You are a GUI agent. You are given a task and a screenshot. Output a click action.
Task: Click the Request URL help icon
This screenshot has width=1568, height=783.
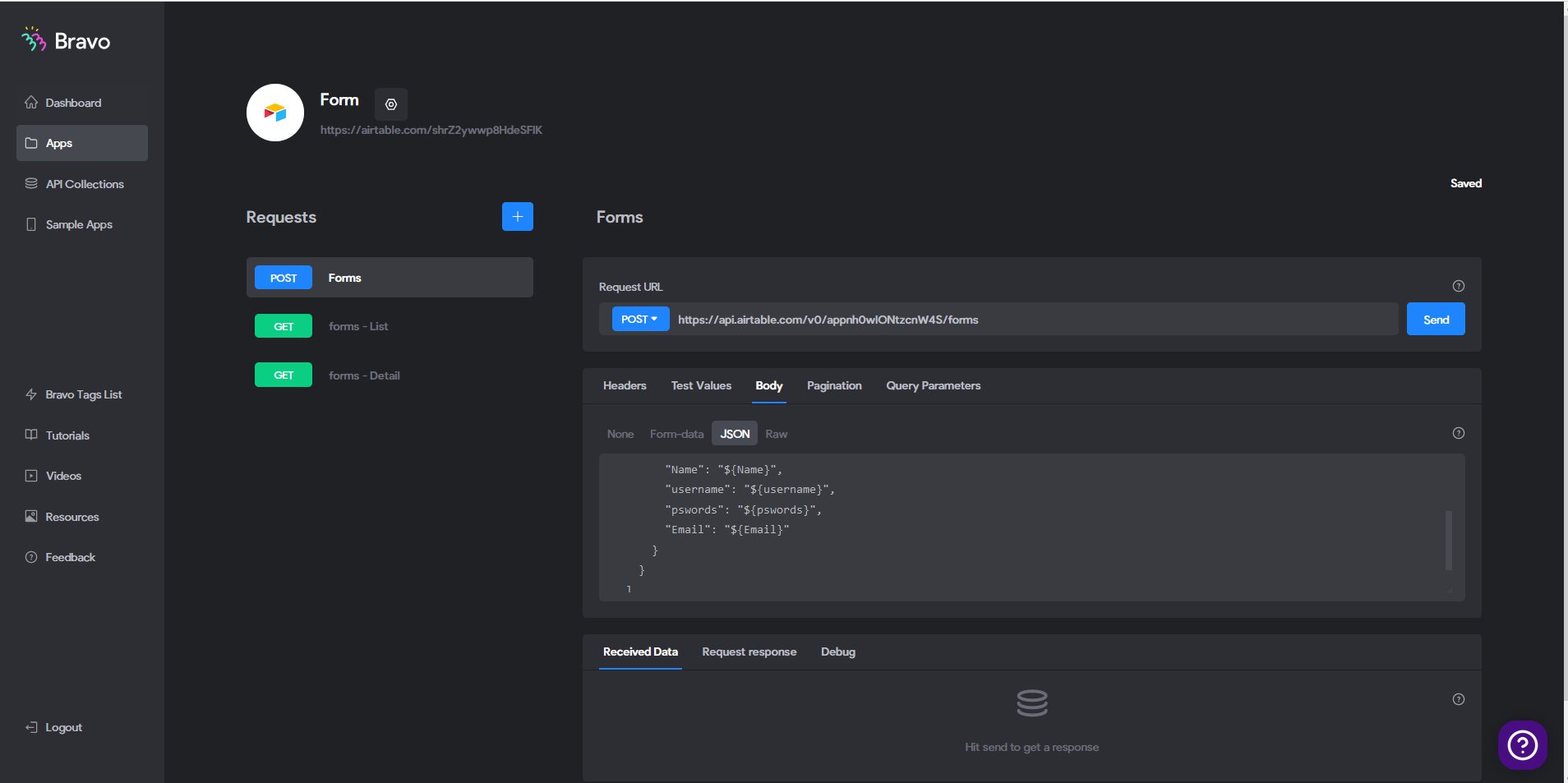(x=1459, y=286)
